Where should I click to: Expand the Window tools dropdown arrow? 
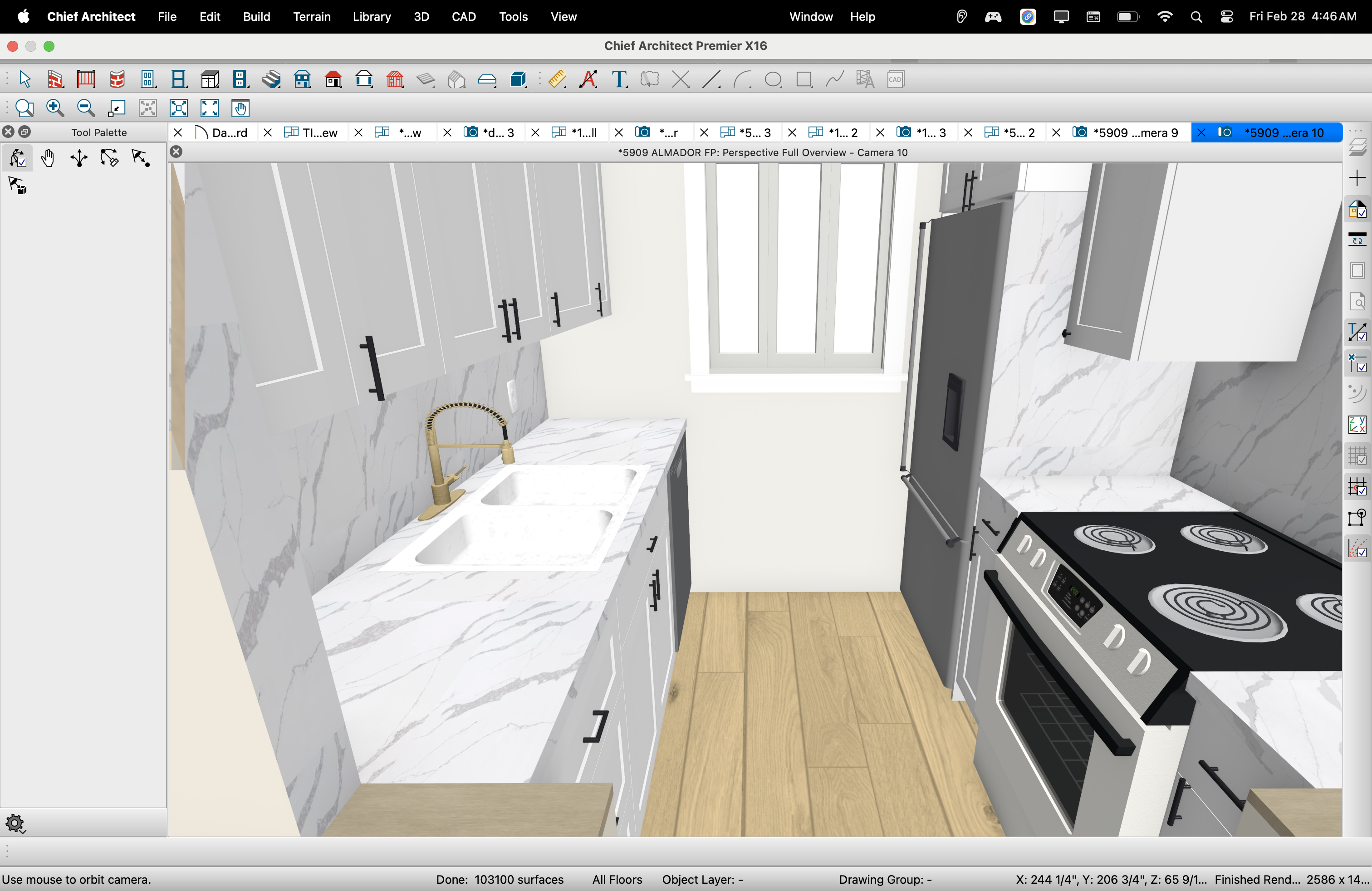[x=188, y=87]
